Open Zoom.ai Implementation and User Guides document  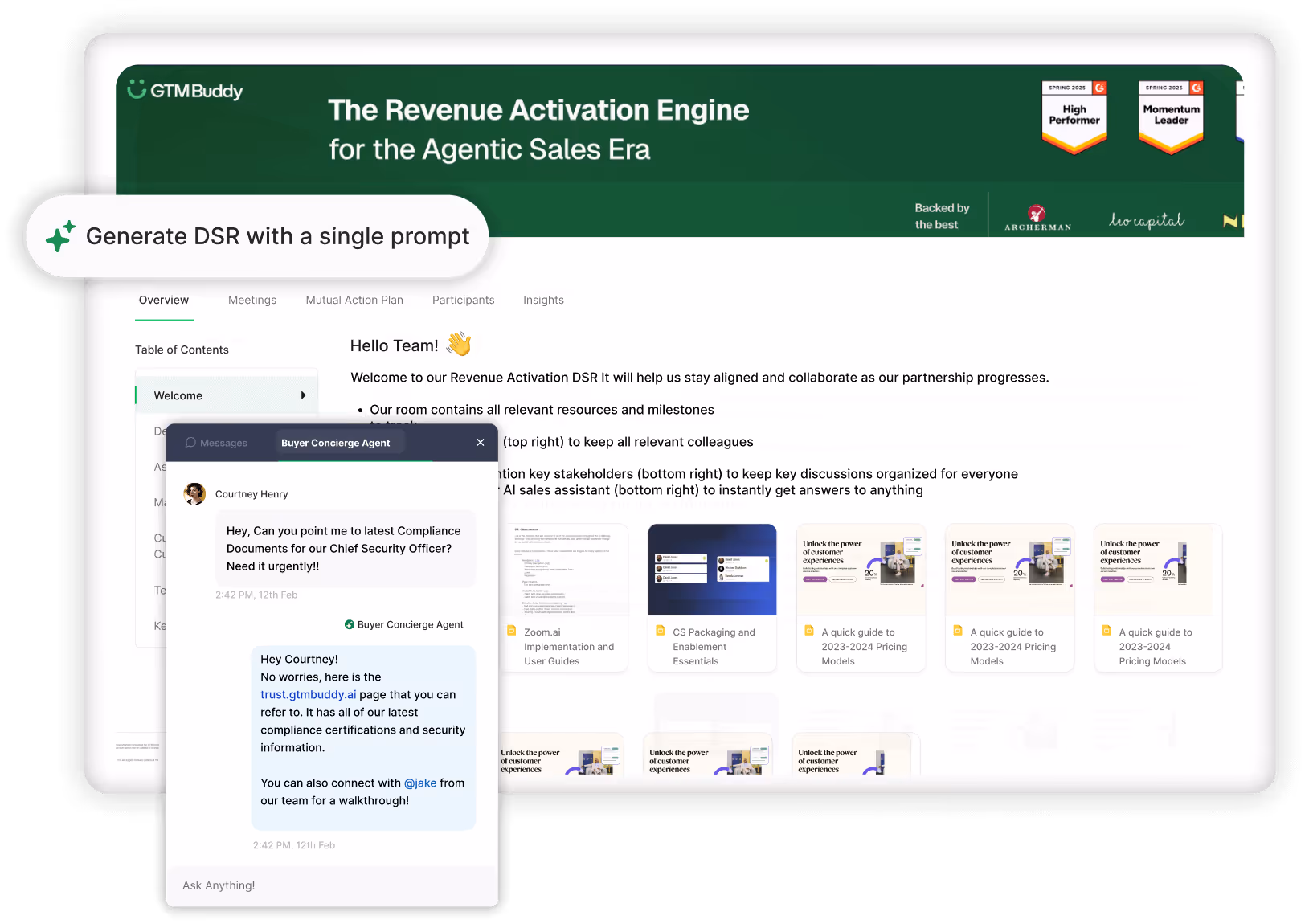pyautogui.click(x=562, y=598)
